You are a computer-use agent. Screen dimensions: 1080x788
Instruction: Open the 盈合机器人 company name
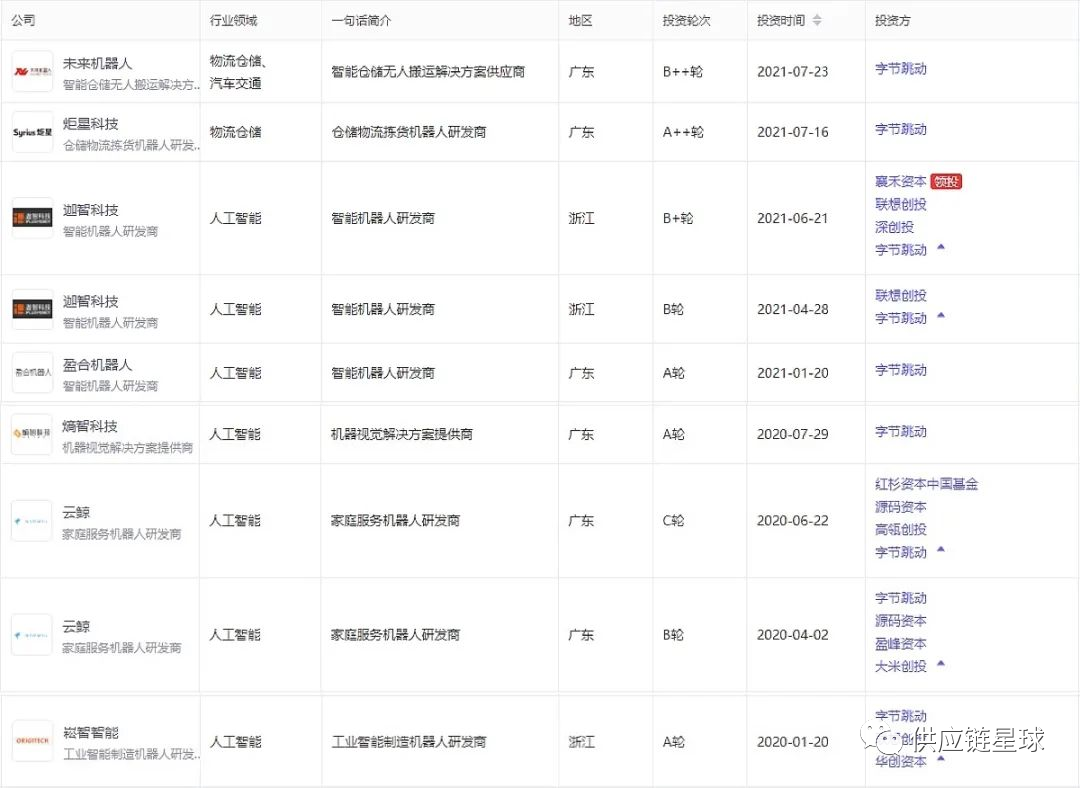click(97, 364)
